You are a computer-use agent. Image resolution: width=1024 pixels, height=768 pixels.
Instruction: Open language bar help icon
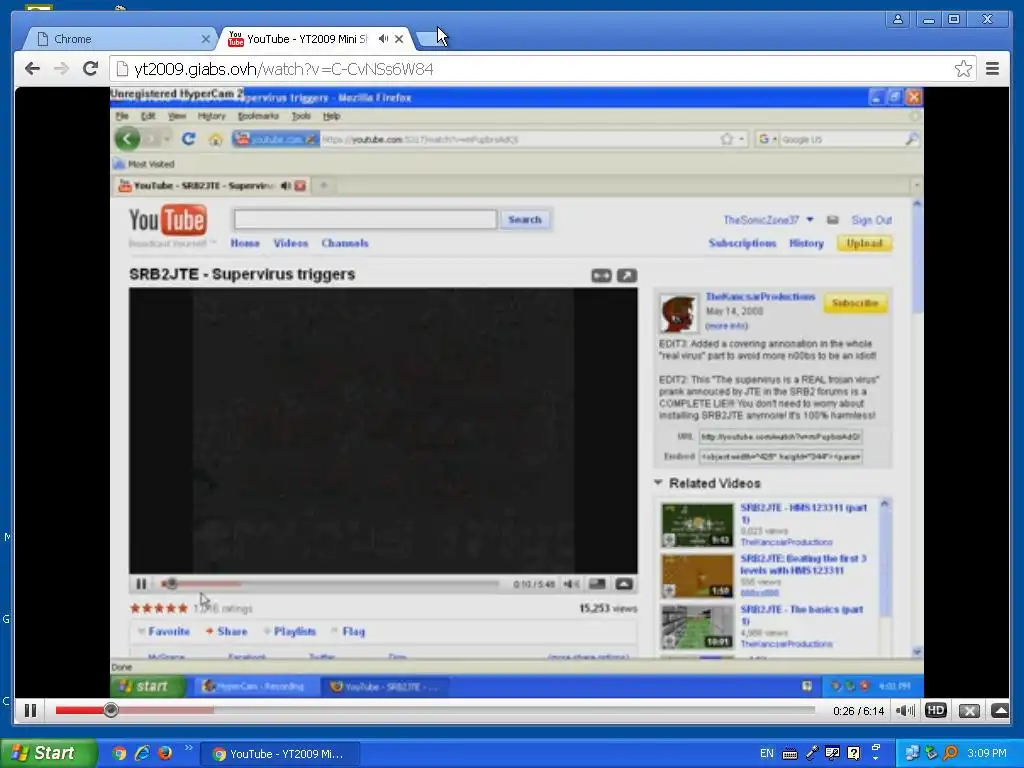(853, 753)
